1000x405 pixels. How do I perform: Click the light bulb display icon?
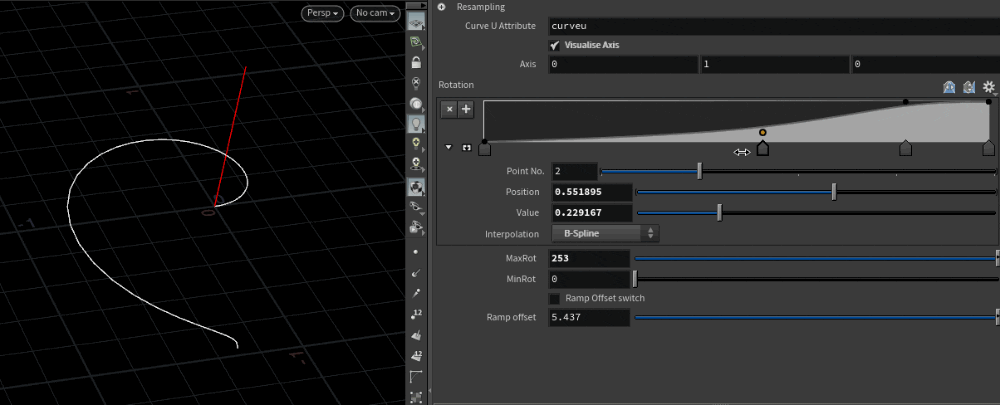click(416, 125)
